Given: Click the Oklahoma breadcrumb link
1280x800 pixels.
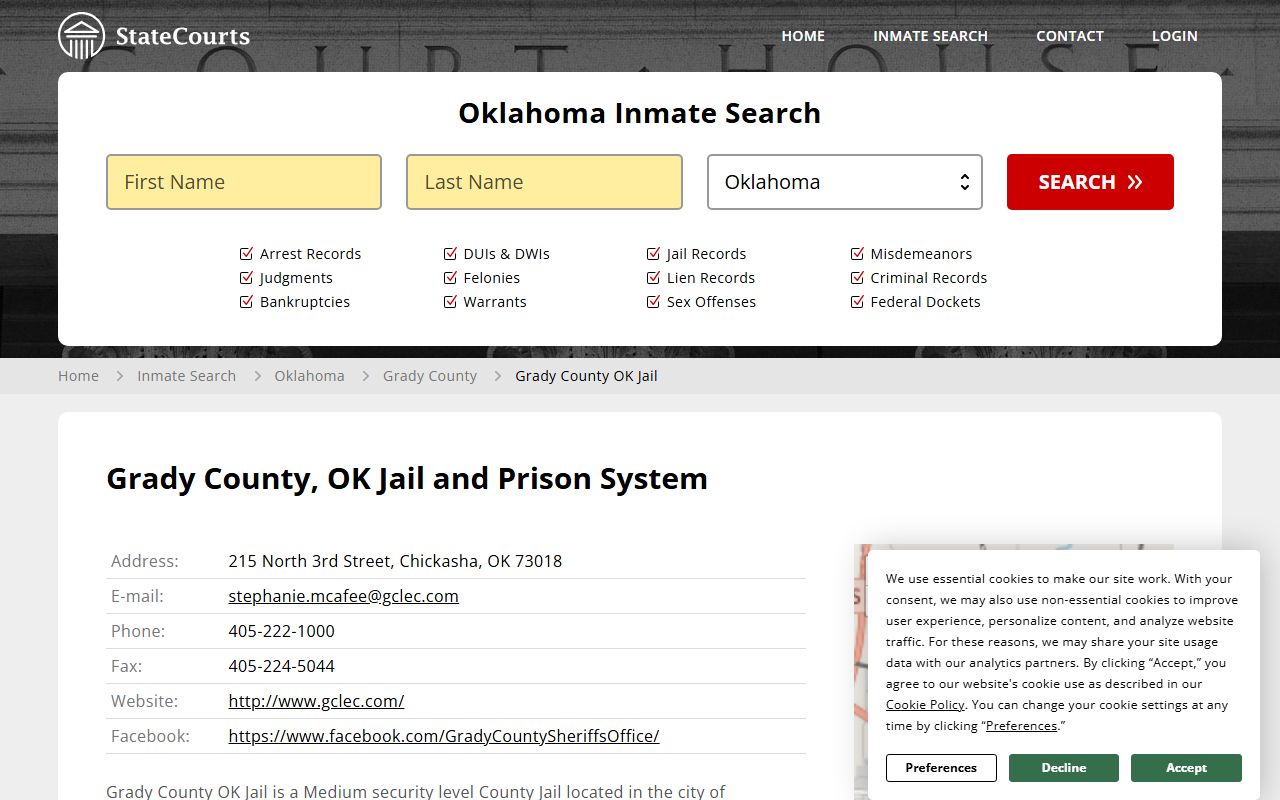Looking at the screenshot, I should coord(309,376).
